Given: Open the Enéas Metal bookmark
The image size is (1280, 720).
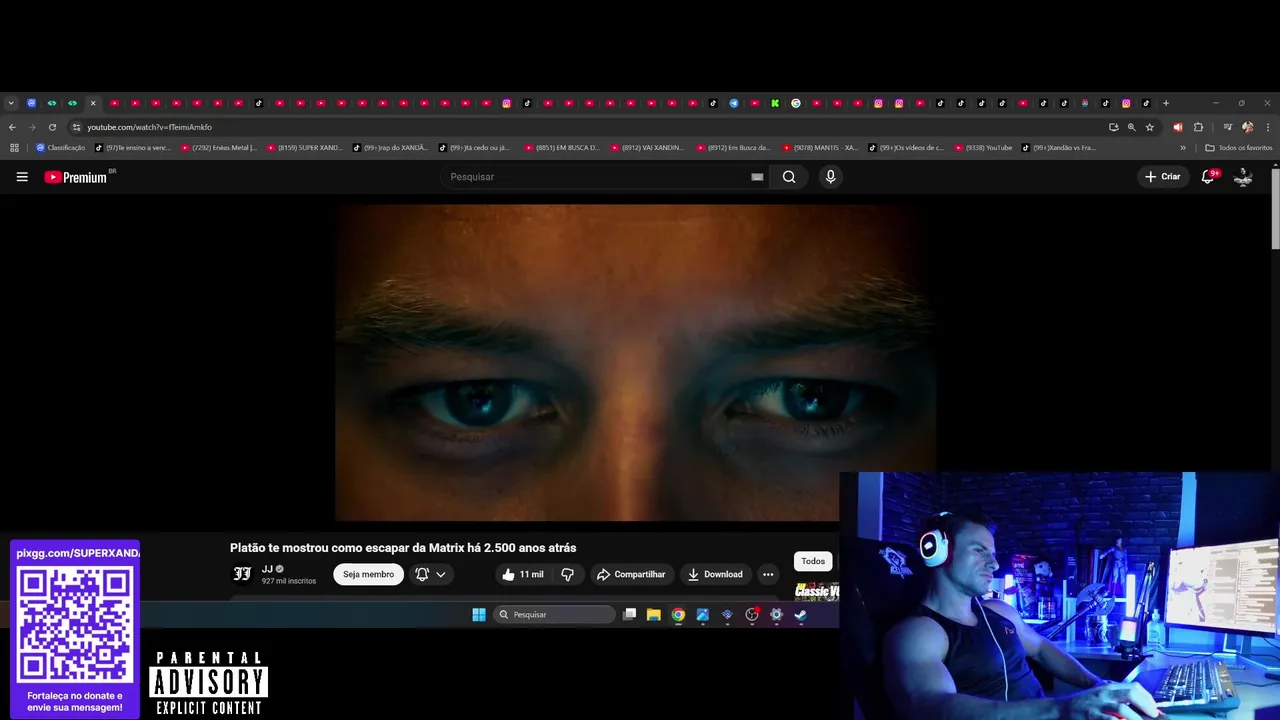Looking at the screenshot, I should [219, 148].
